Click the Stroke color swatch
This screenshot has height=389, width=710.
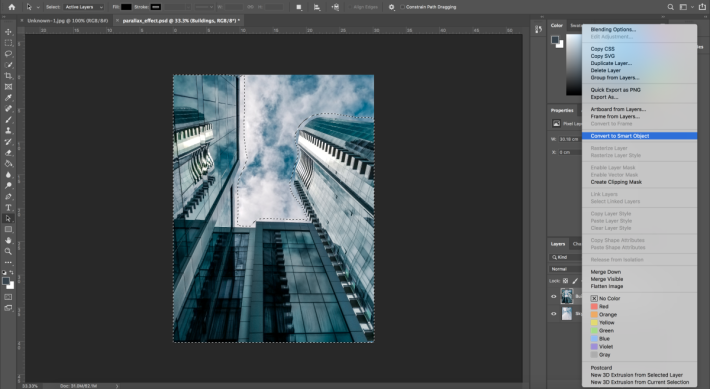point(156,7)
